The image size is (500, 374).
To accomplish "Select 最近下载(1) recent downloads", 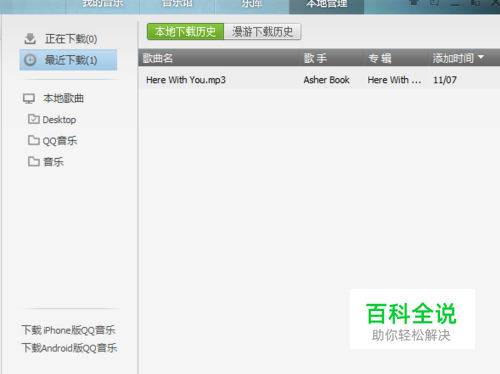I will coord(68,60).
